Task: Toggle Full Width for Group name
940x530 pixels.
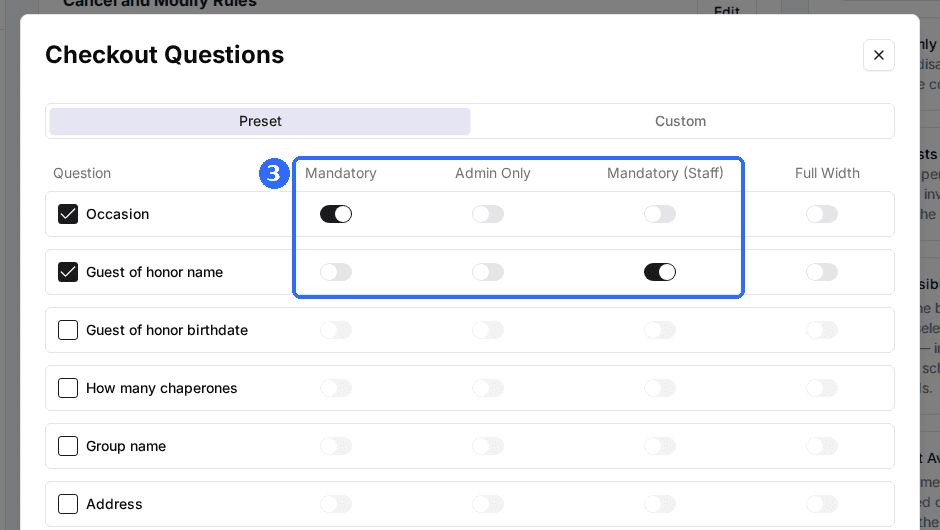Action: [x=822, y=446]
